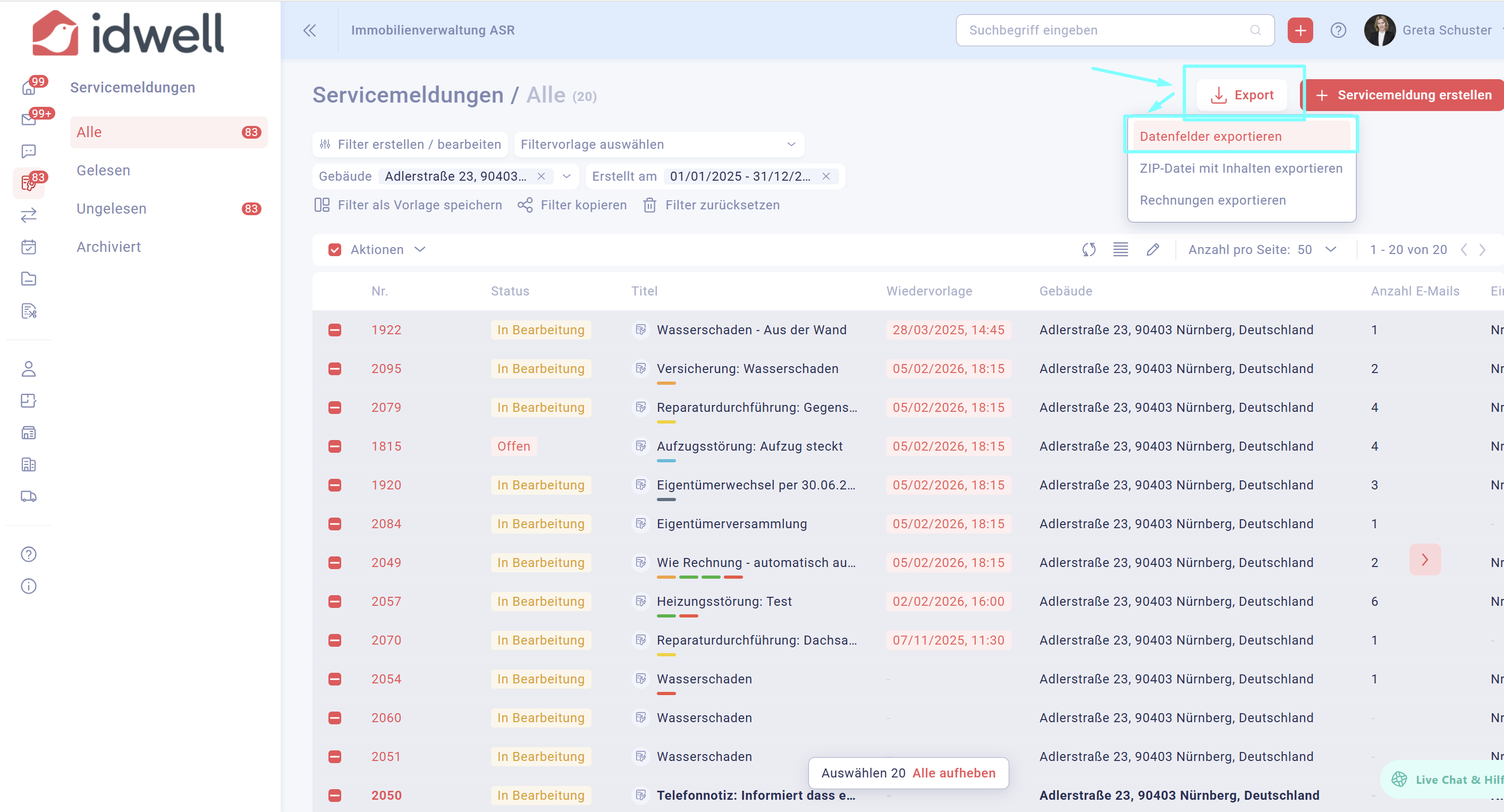Switch to the compact row view icon
This screenshot has height=812, width=1504.
coord(1120,250)
